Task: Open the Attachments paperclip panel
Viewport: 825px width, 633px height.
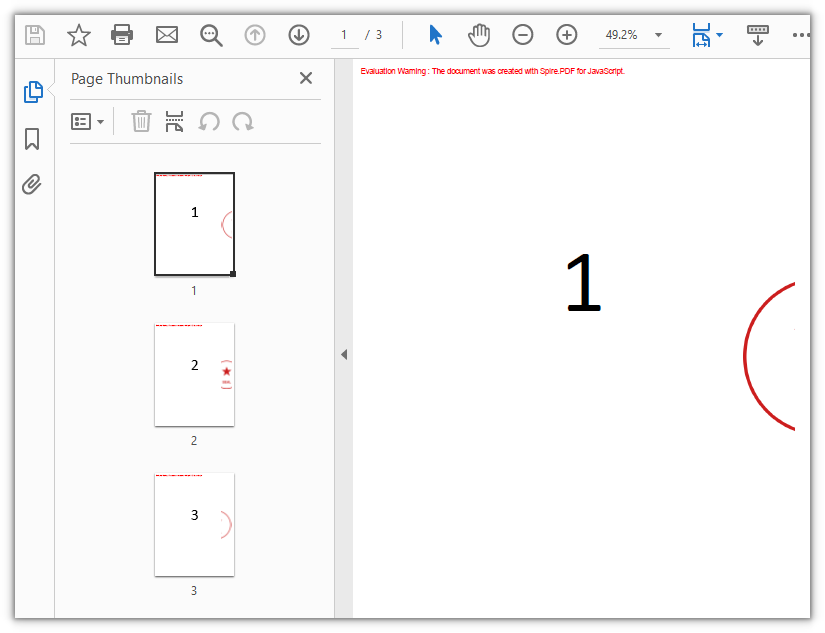Action: tap(32, 185)
